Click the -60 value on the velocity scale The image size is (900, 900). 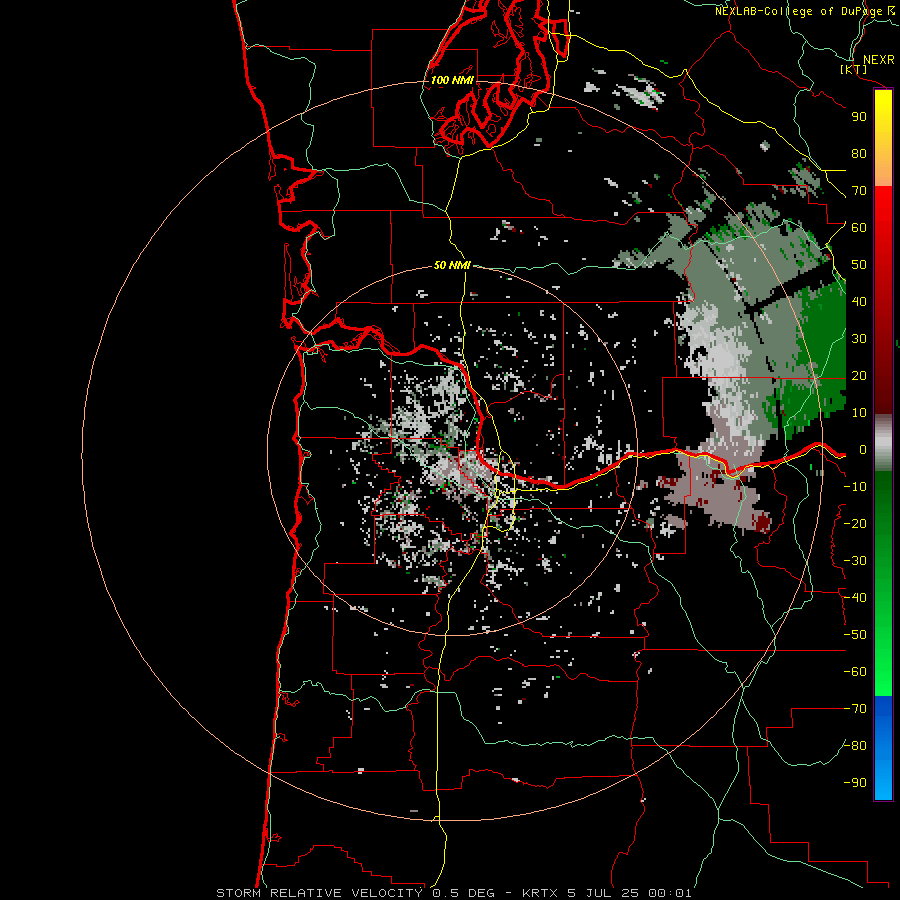coord(855,672)
